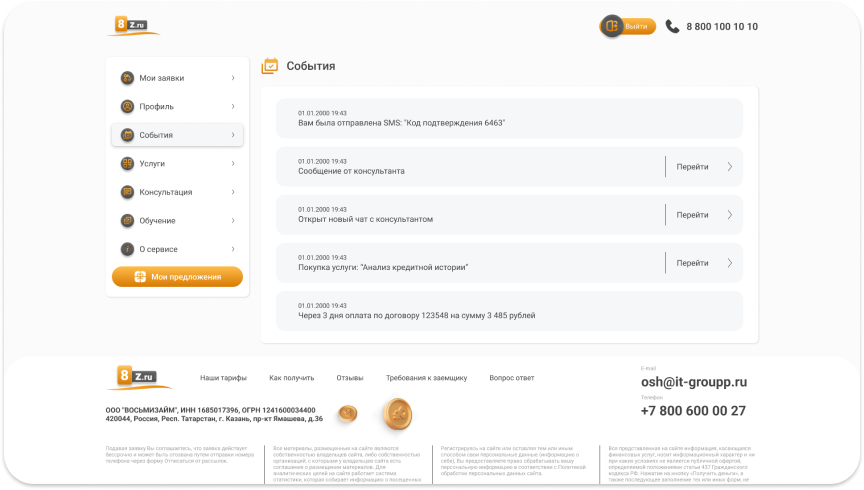Expand the О сервисе chevron arrow
Image resolution: width=864 pixels, height=490 pixels.
click(x=233, y=249)
